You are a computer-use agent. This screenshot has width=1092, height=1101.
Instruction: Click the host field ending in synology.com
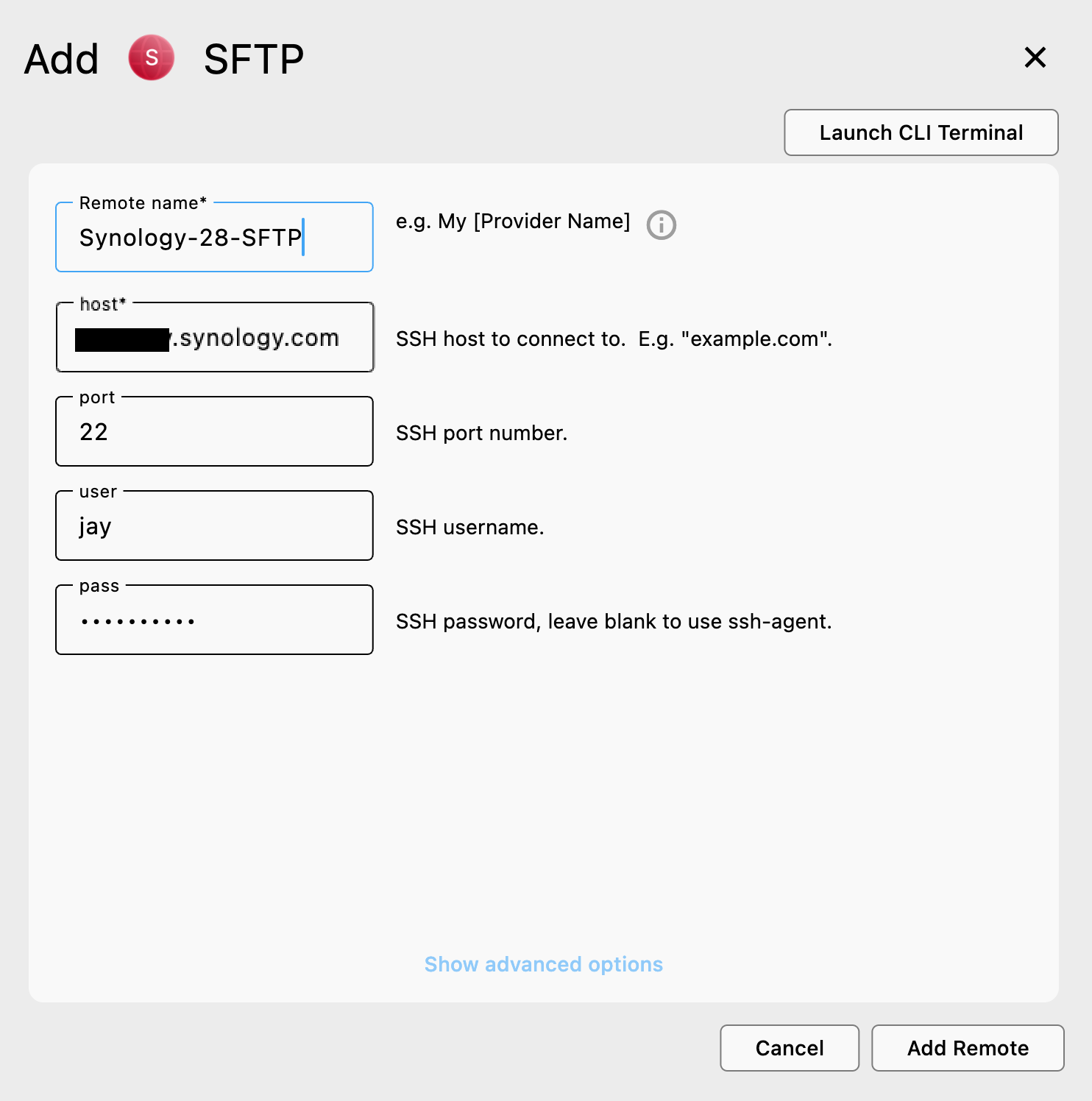pos(213,337)
